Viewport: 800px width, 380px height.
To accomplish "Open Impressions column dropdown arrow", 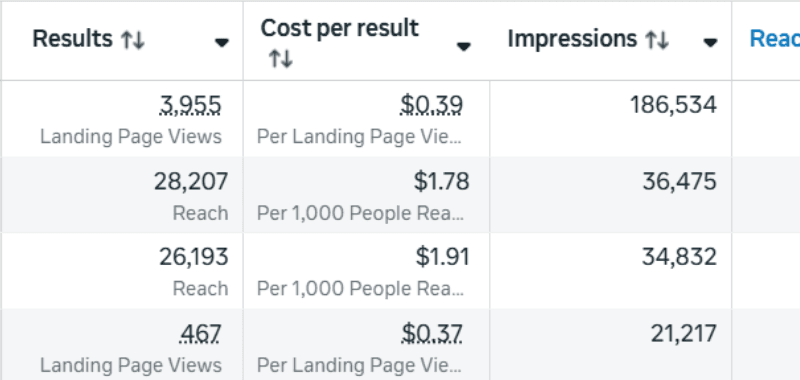I will tap(710, 43).
